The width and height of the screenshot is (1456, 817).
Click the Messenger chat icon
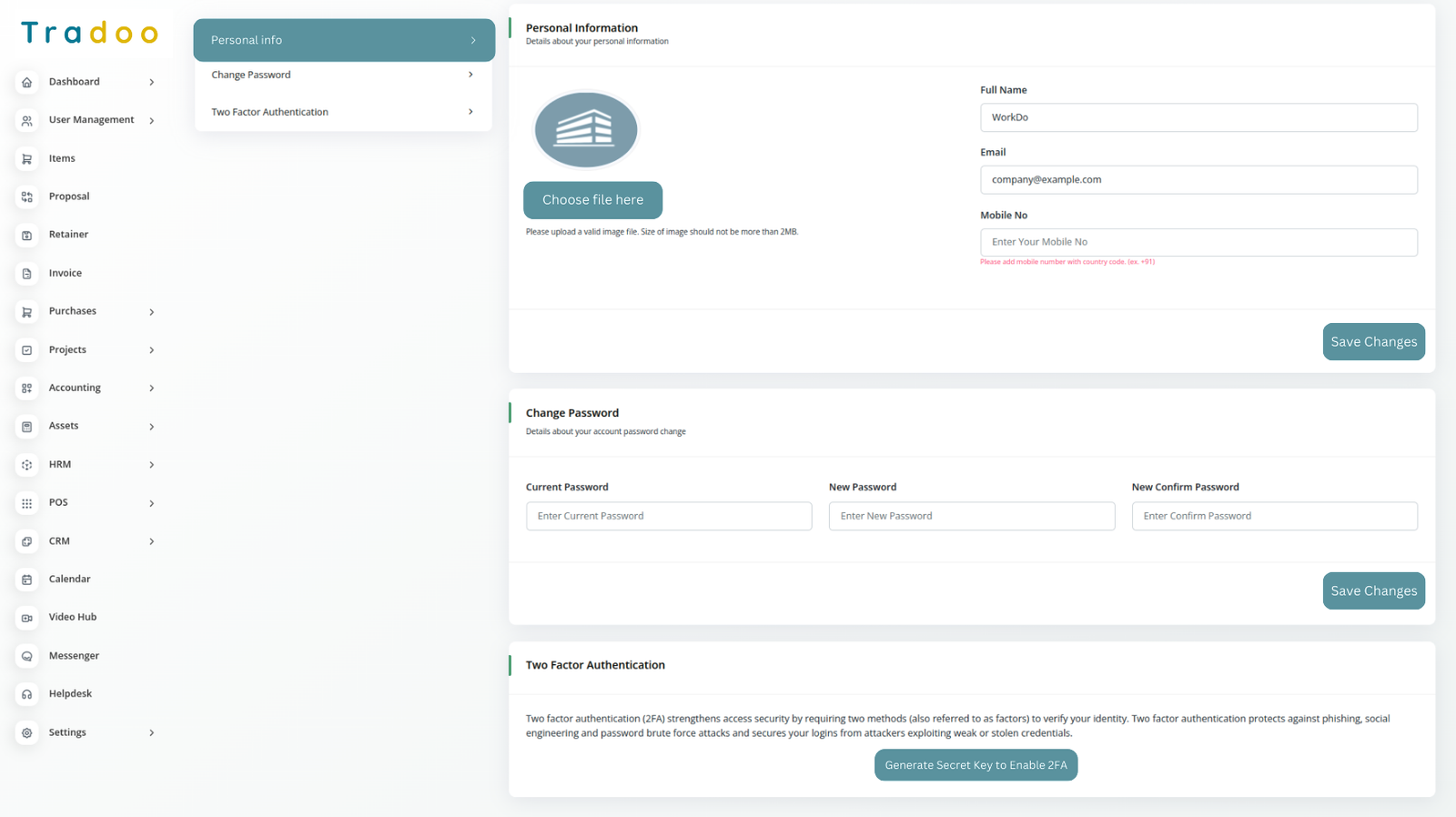(27, 656)
